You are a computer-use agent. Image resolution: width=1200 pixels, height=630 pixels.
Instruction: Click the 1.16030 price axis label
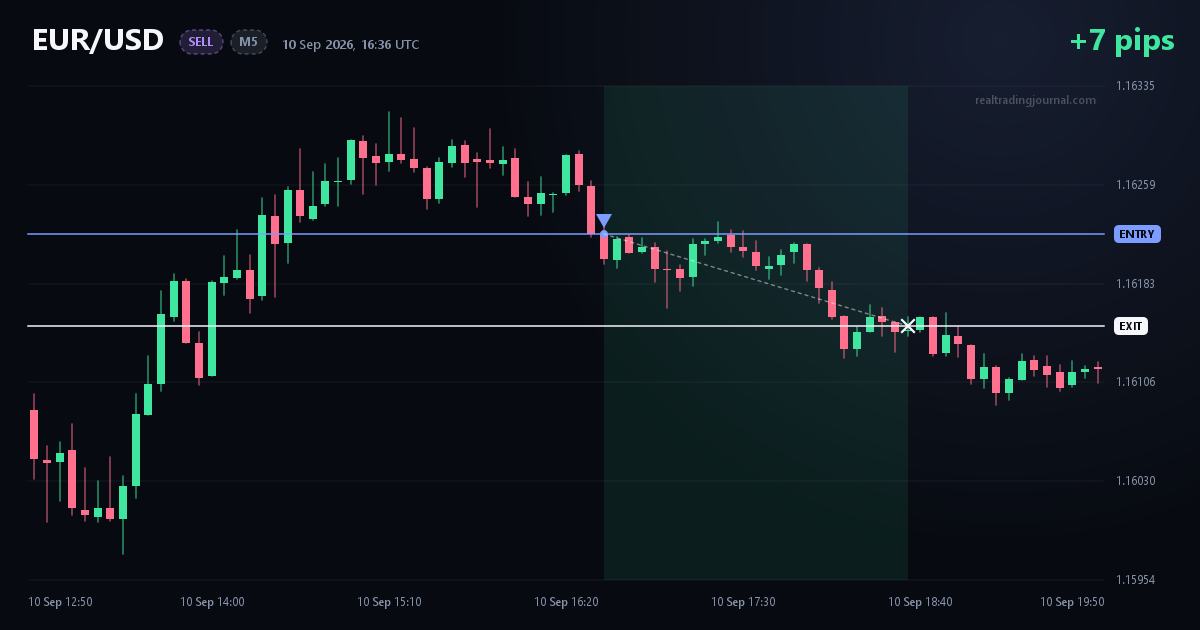point(1135,481)
